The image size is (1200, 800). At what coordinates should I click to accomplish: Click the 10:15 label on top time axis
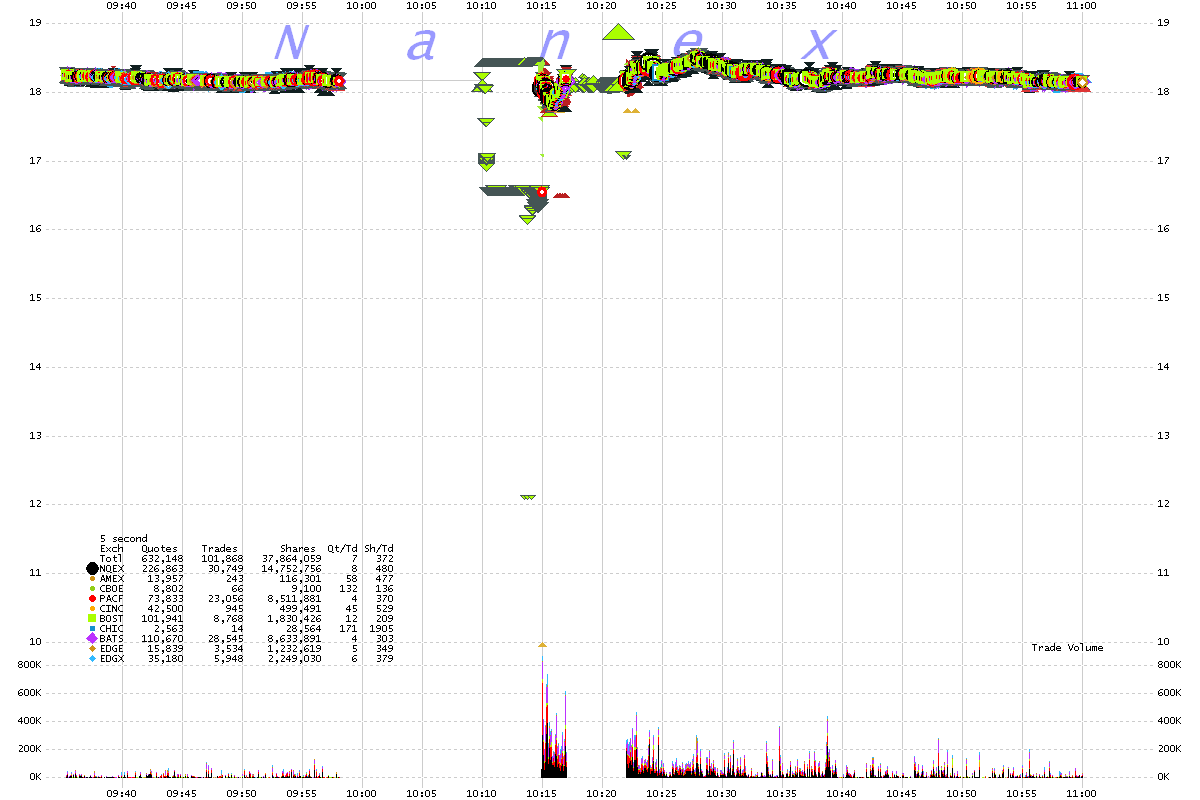coord(542,5)
